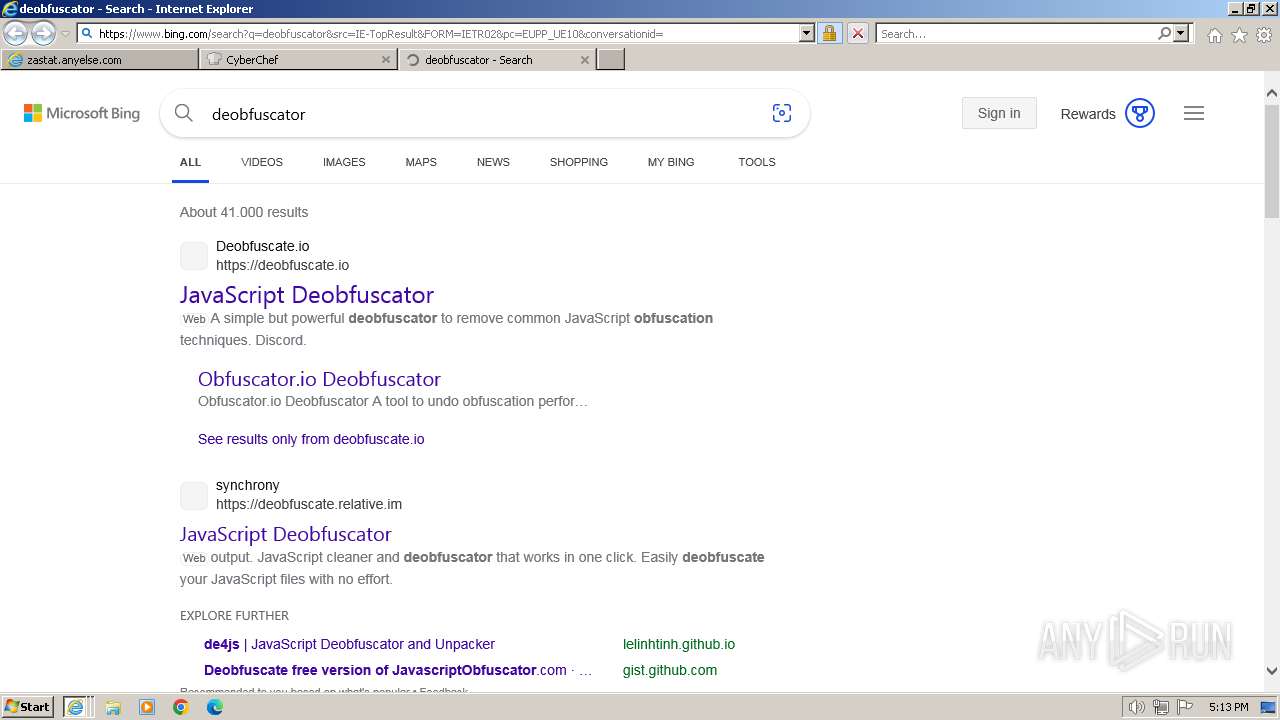Click the Rewards trophy icon
1280x720 pixels.
(1140, 113)
